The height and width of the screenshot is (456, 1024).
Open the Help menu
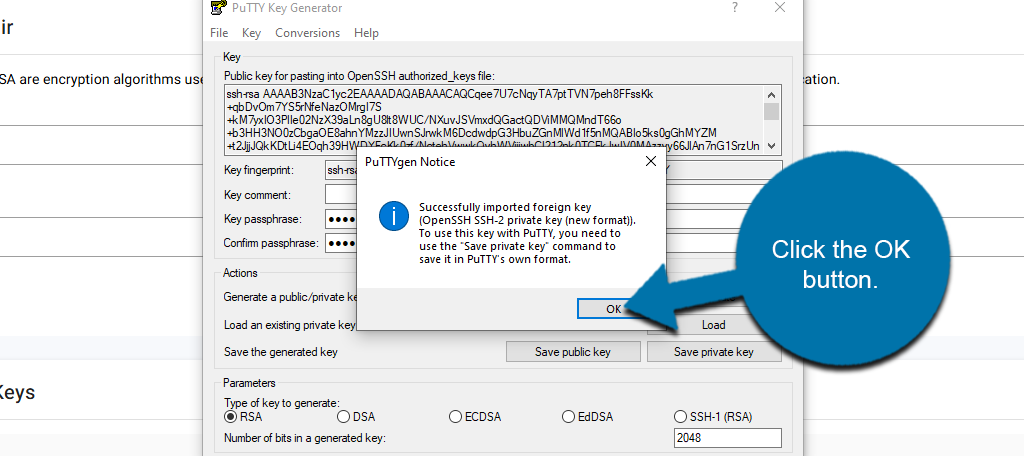click(x=366, y=33)
